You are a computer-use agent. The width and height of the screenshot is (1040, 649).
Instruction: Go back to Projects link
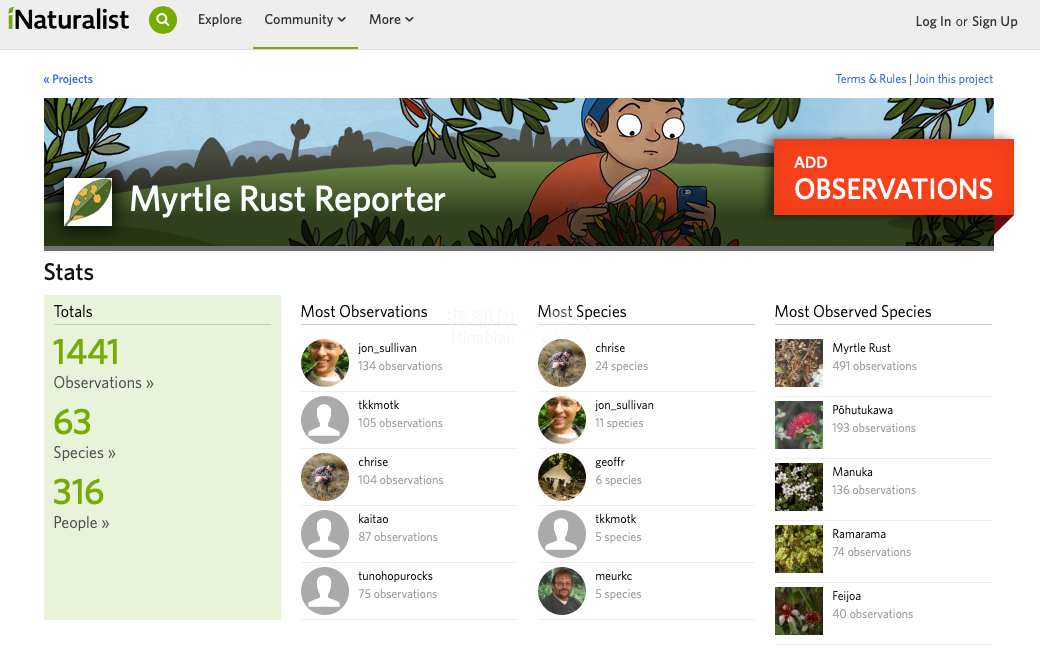click(68, 79)
